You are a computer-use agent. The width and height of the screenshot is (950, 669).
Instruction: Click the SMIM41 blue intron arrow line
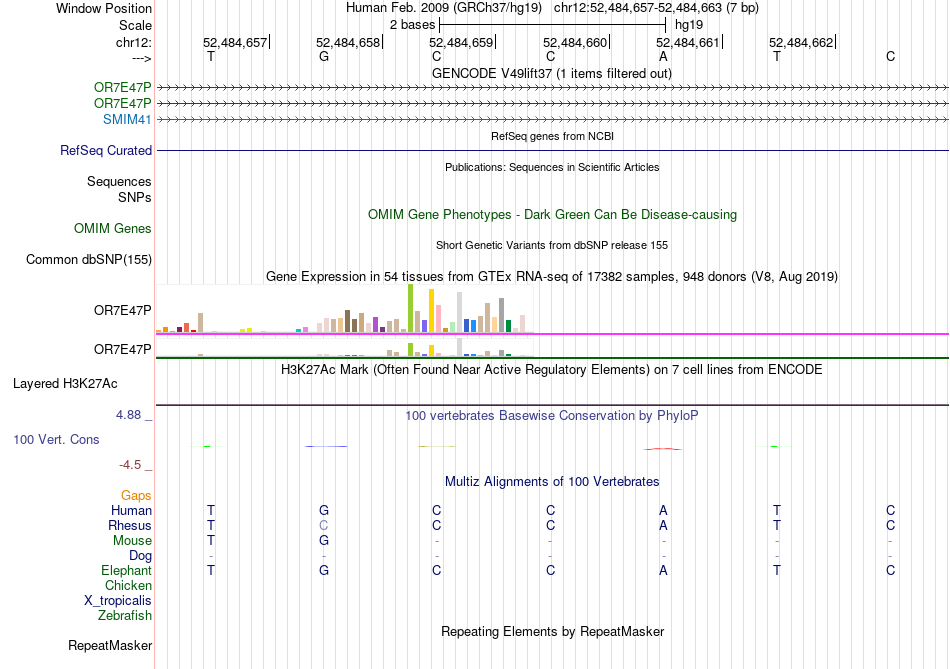[552, 119]
